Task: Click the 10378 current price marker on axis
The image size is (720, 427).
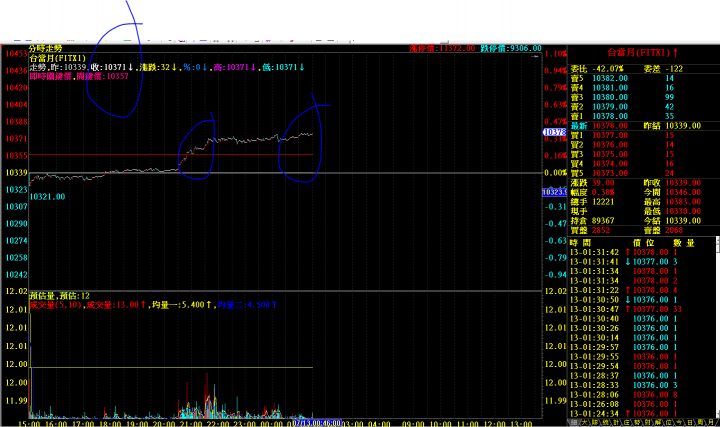Action: click(555, 132)
